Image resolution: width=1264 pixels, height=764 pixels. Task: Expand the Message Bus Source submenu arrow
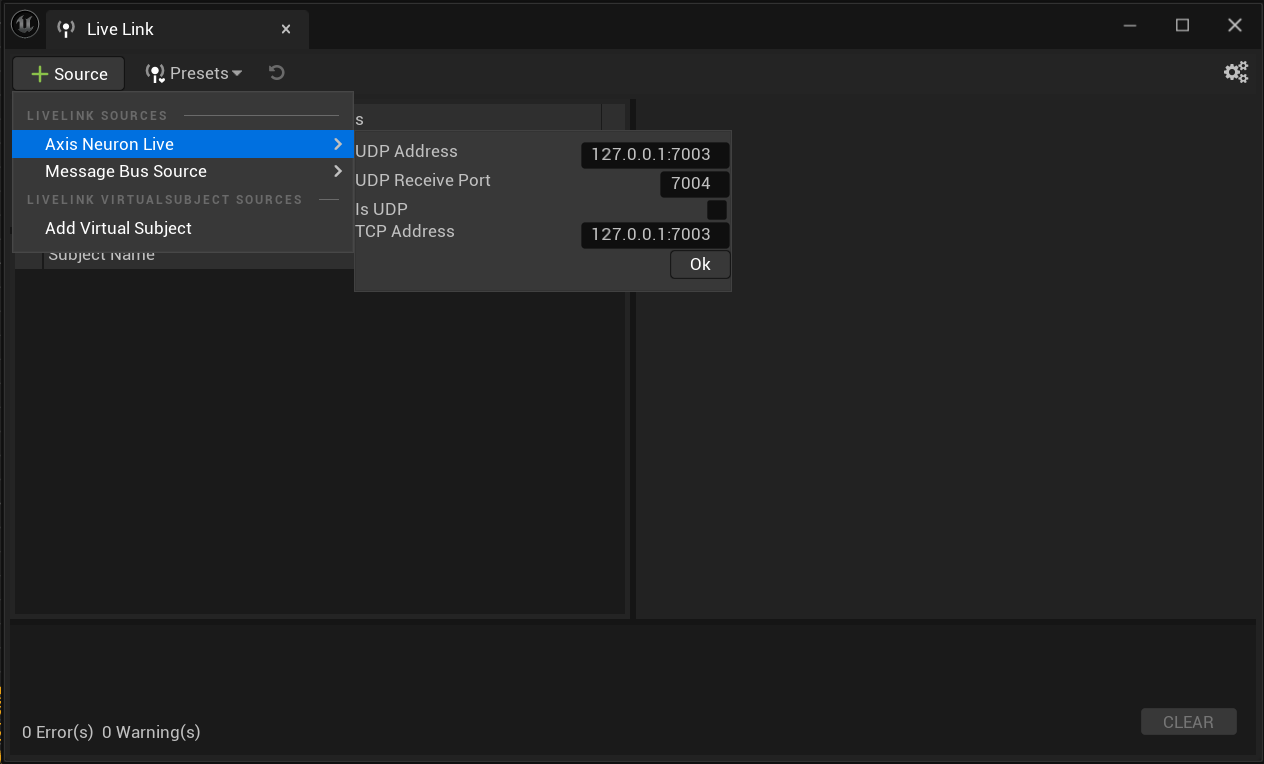[338, 171]
